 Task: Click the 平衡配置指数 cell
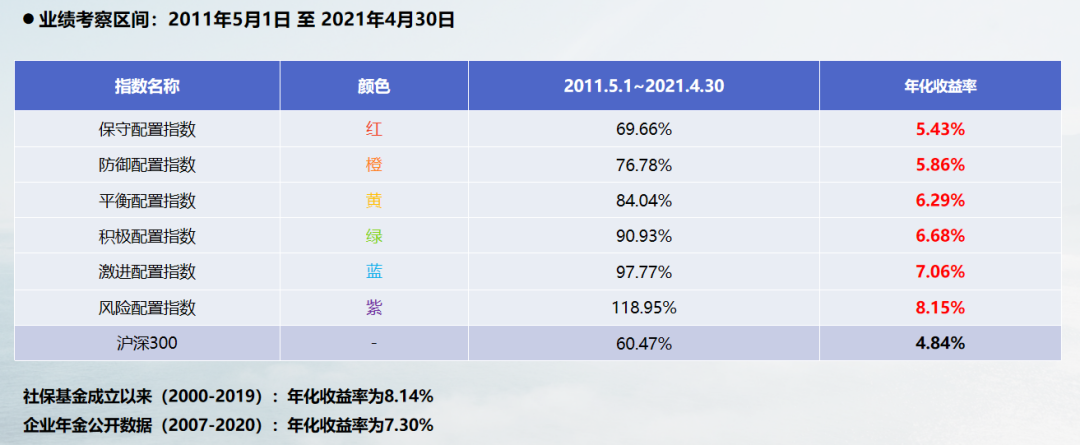point(147,200)
